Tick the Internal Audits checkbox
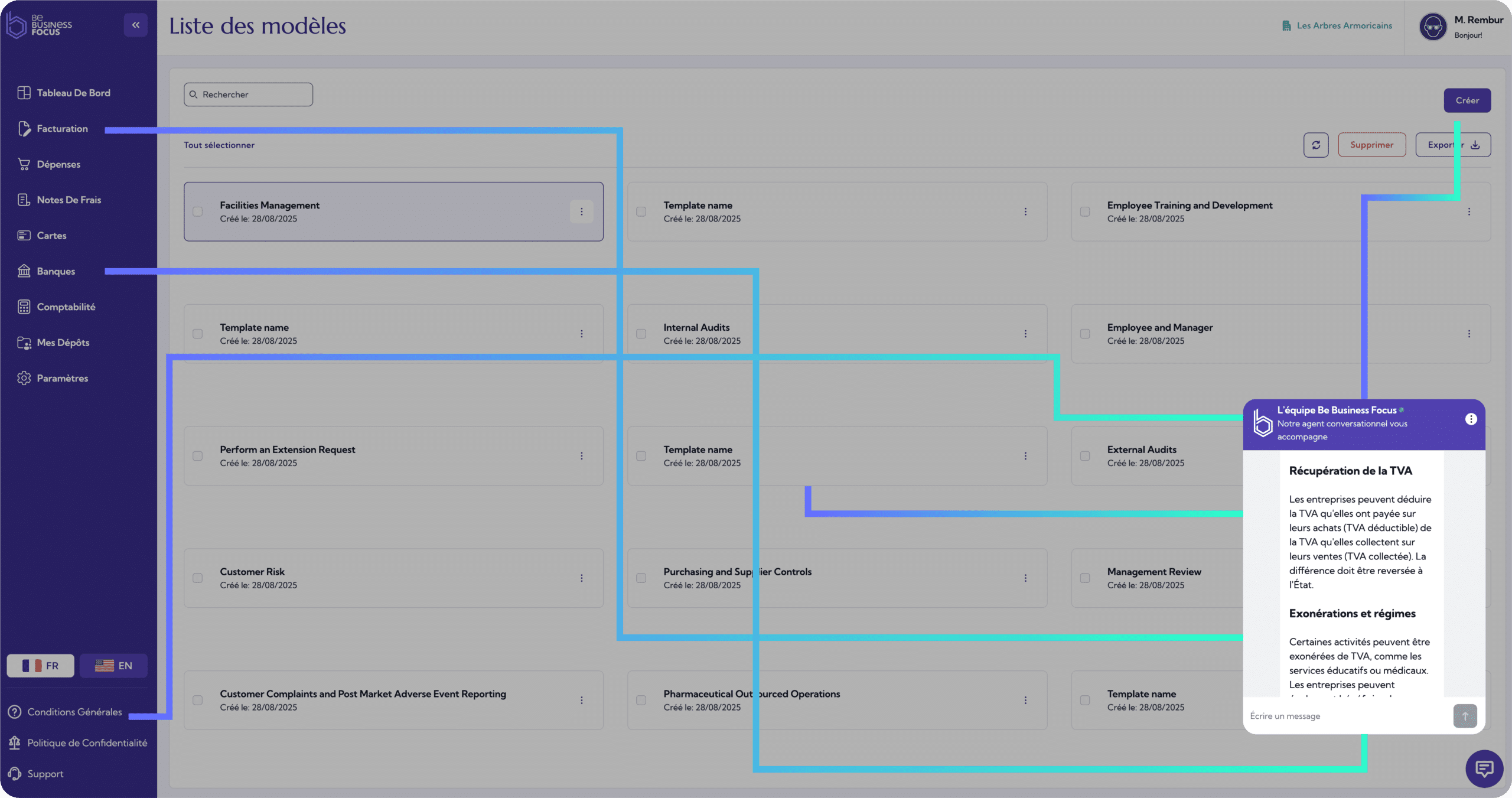Screen dimensions: 1512x798 click(x=641, y=334)
